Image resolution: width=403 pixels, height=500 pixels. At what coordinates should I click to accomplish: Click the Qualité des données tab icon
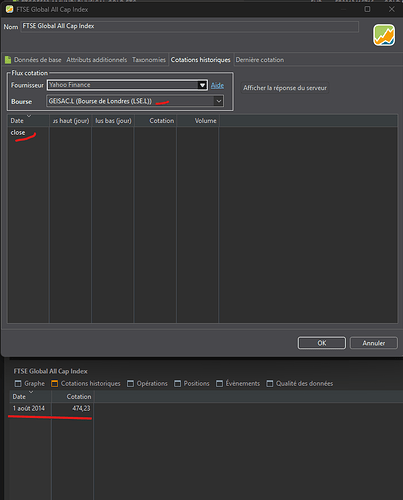pos(269,384)
